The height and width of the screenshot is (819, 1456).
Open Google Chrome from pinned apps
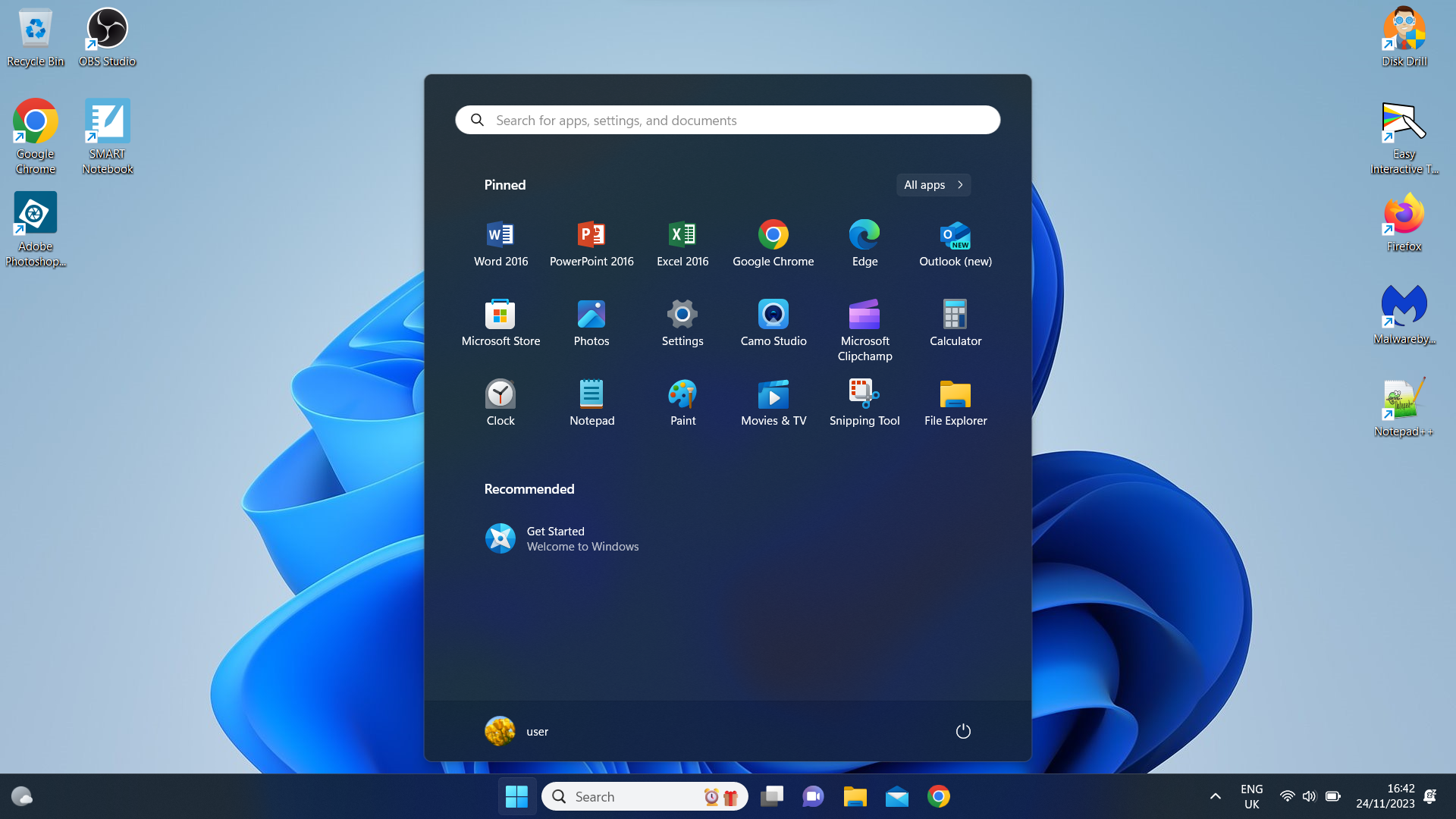[773, 244]
